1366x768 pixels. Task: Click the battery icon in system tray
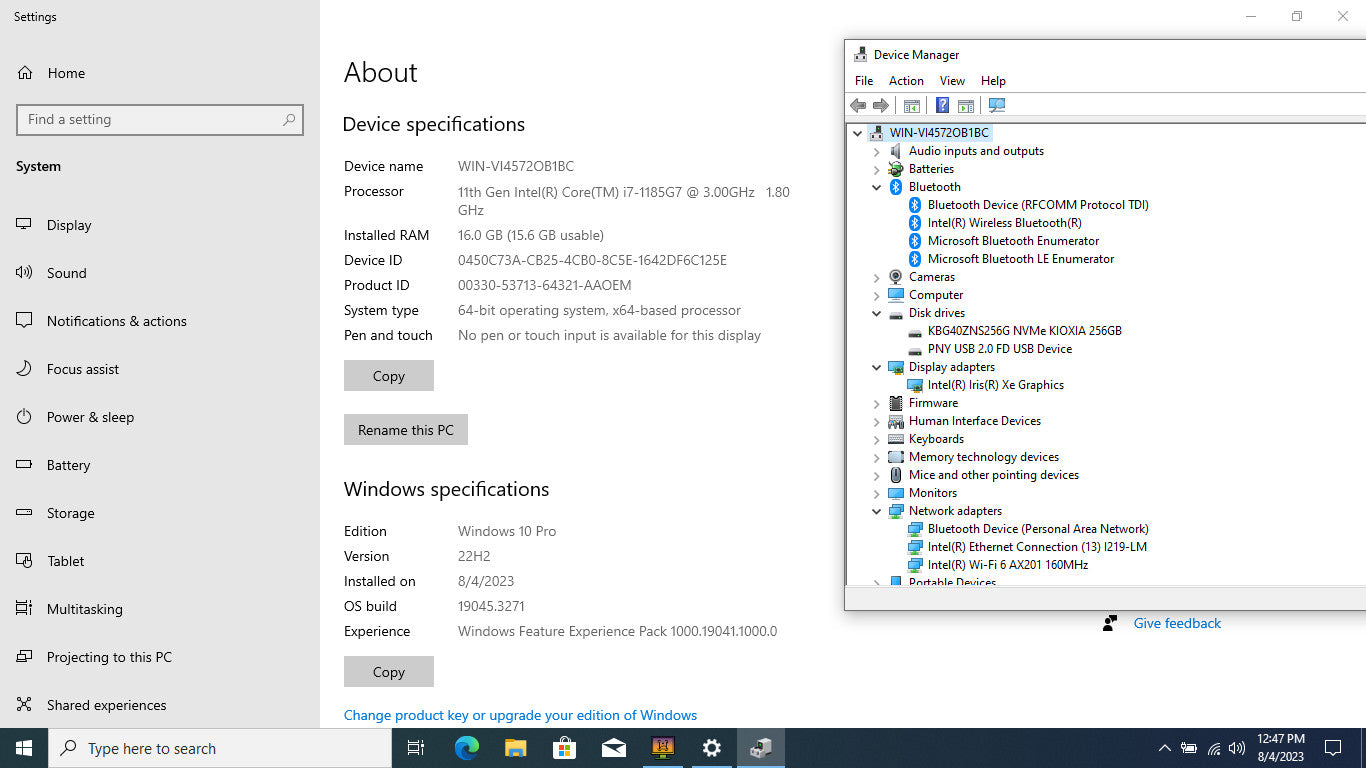click(x=1189, y=748)
